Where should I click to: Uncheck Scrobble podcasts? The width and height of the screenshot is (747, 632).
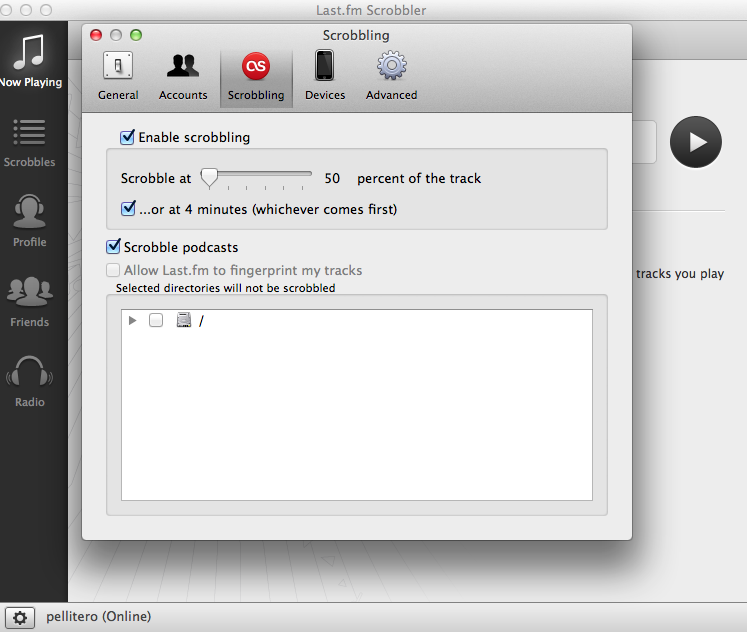point(113,247)
